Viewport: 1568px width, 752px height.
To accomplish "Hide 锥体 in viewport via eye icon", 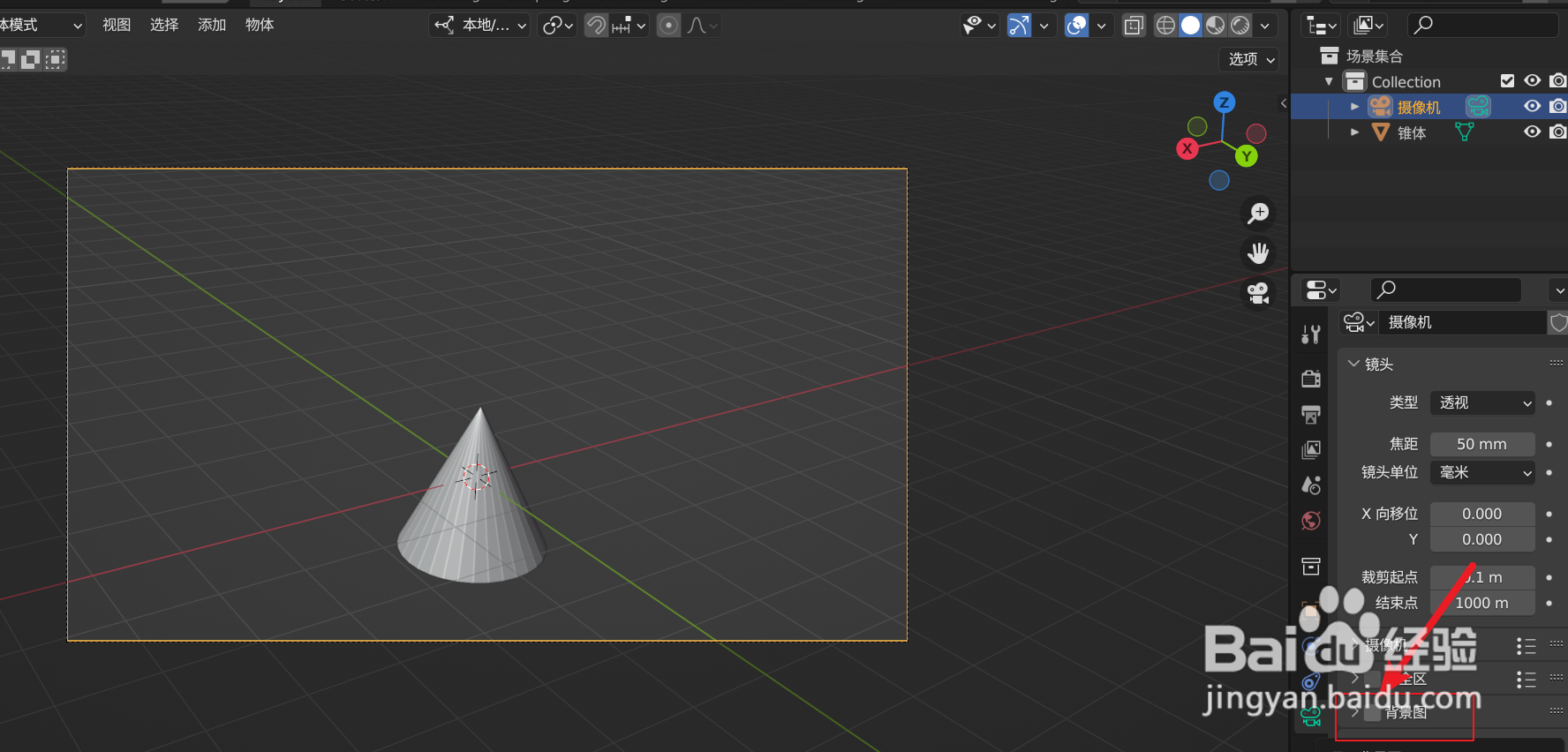I will 1533,132.
